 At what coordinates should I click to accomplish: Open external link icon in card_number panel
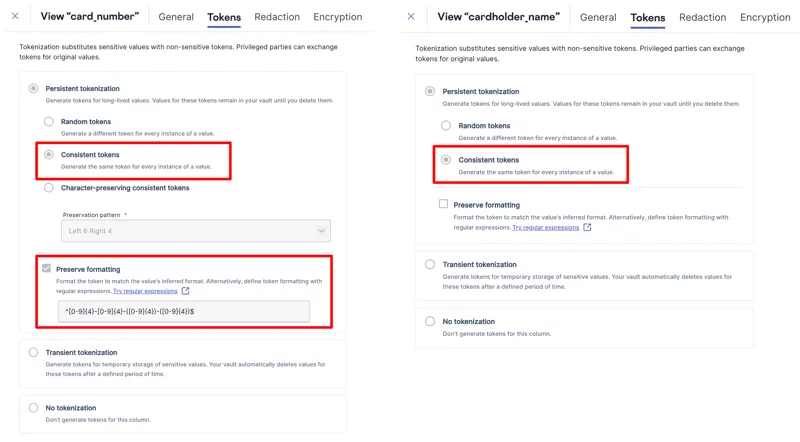(185, 291)
